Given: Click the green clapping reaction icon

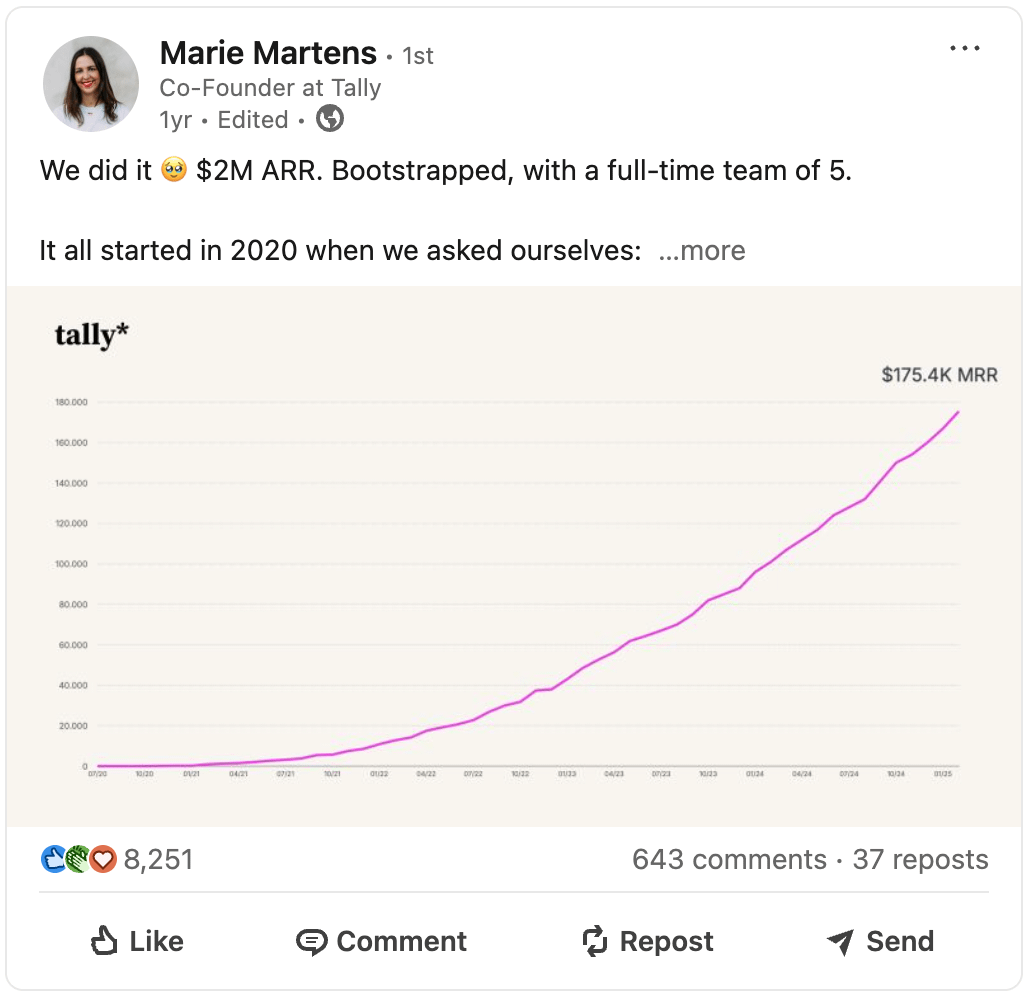Looking at the screenshot, I should (x=78, y=859).
